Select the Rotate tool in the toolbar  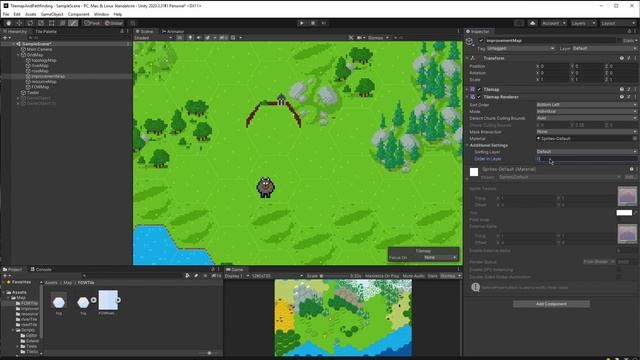30,23
